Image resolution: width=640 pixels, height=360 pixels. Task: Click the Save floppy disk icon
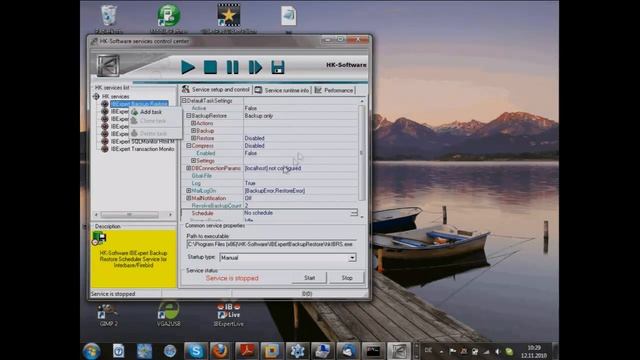point(278,67)
